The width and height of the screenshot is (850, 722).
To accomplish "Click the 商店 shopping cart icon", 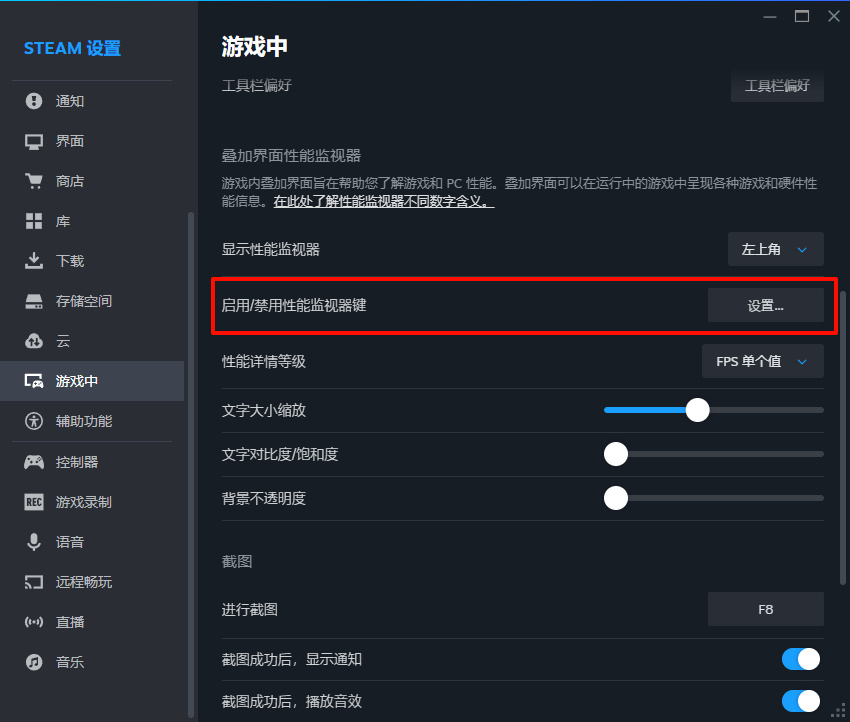I will [x=34, y=181].
